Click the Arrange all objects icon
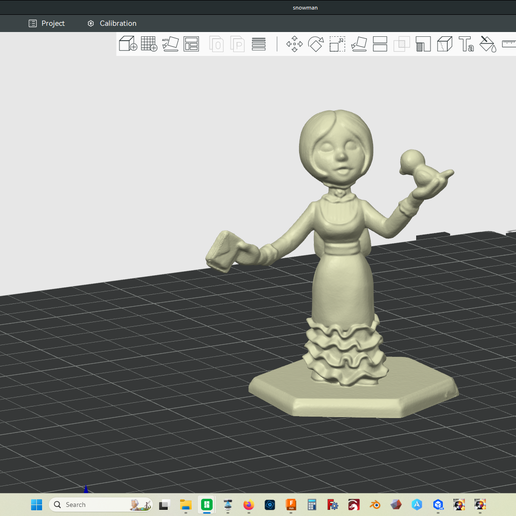 pyautogui.click(x=191, y=44)
